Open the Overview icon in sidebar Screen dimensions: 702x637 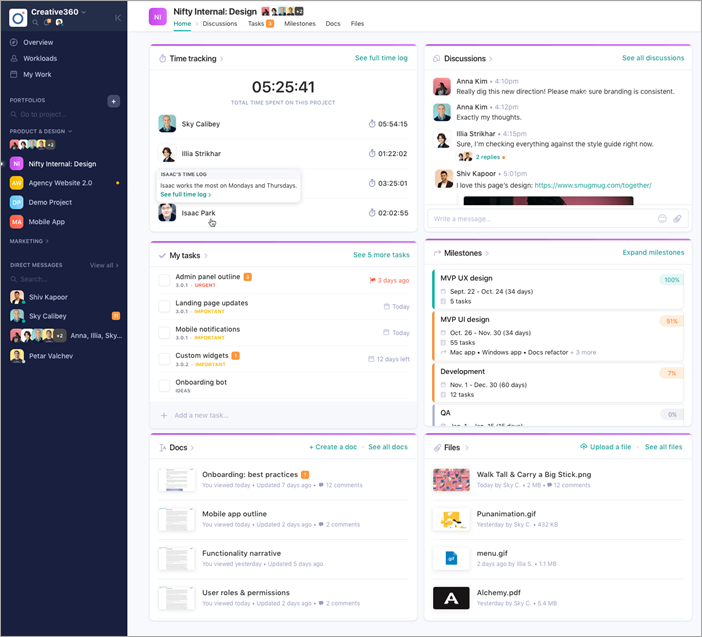pyautogui.click(x=14, y=43)
